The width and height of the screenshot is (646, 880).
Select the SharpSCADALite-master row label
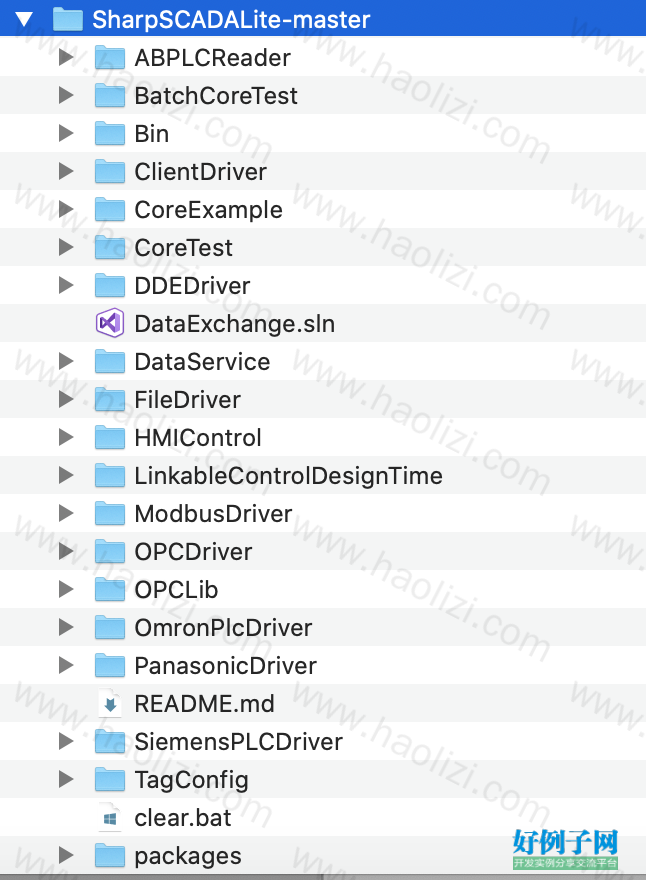coord(231,20)
